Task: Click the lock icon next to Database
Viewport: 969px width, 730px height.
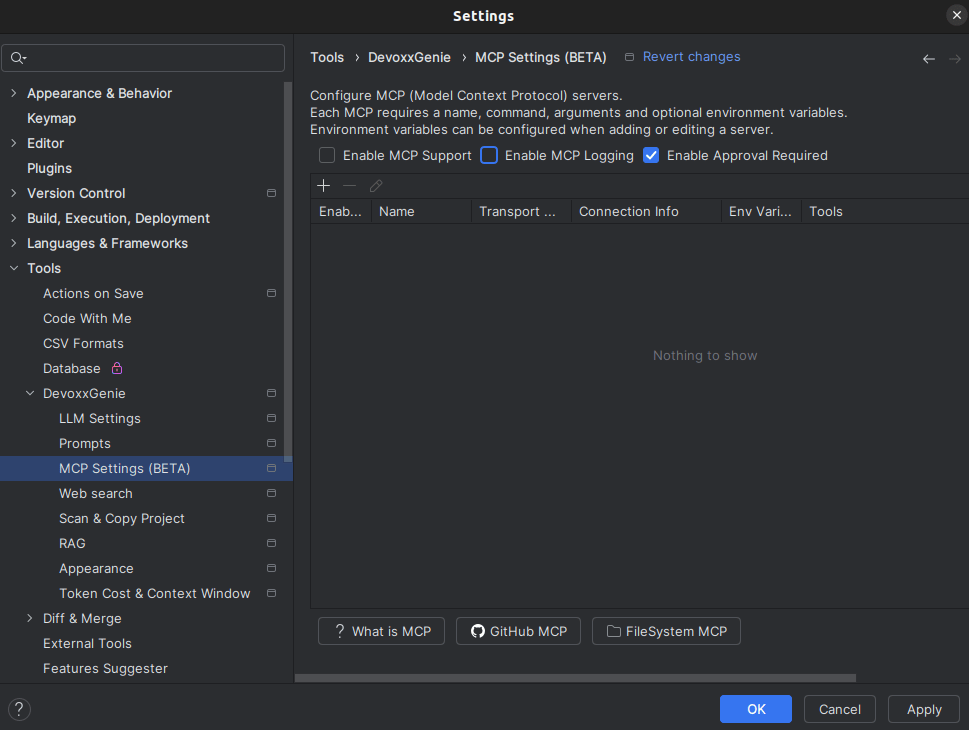Action: (x=117, y=368)
